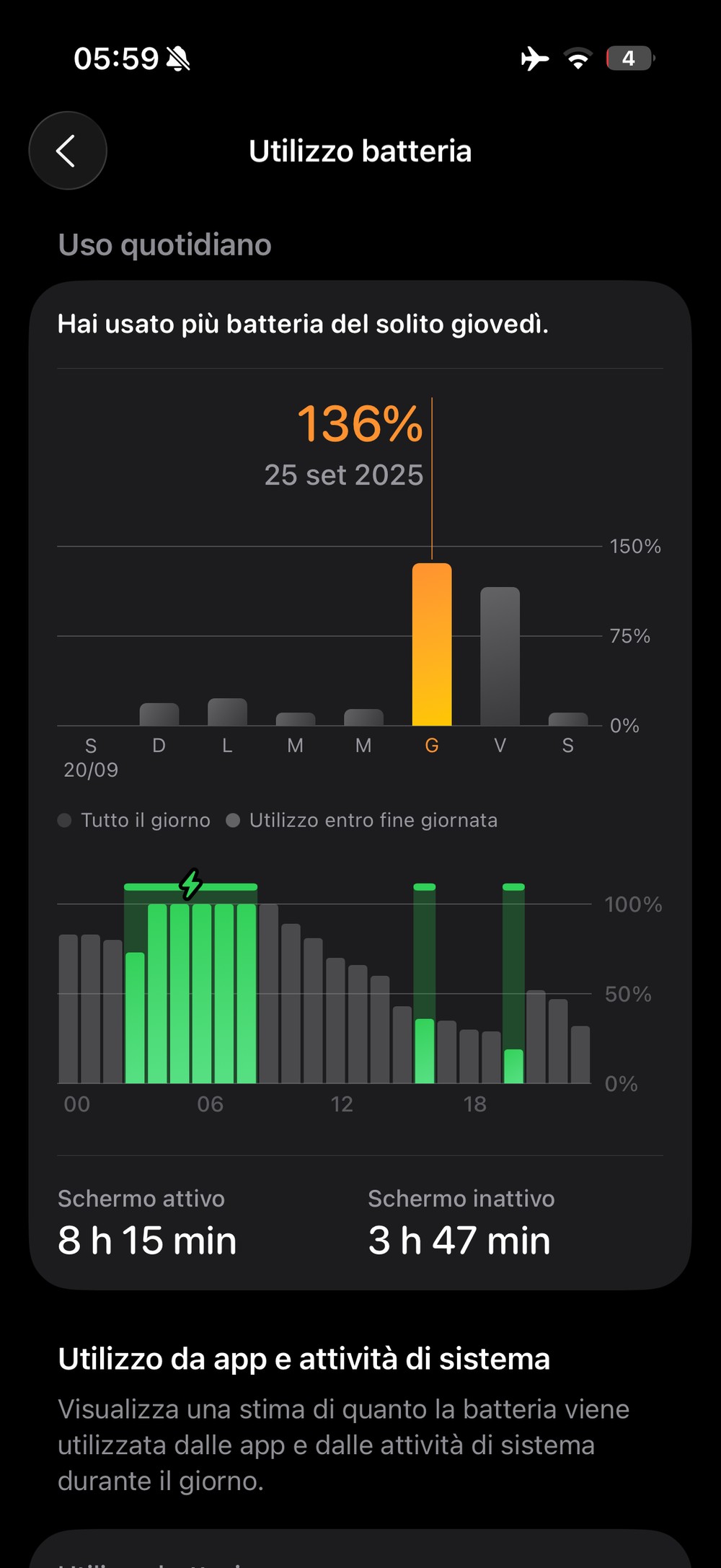Select the Sunday (D) usage bar
The image size is (721, 1568).
pyautogui.click(x=159, y=714)
